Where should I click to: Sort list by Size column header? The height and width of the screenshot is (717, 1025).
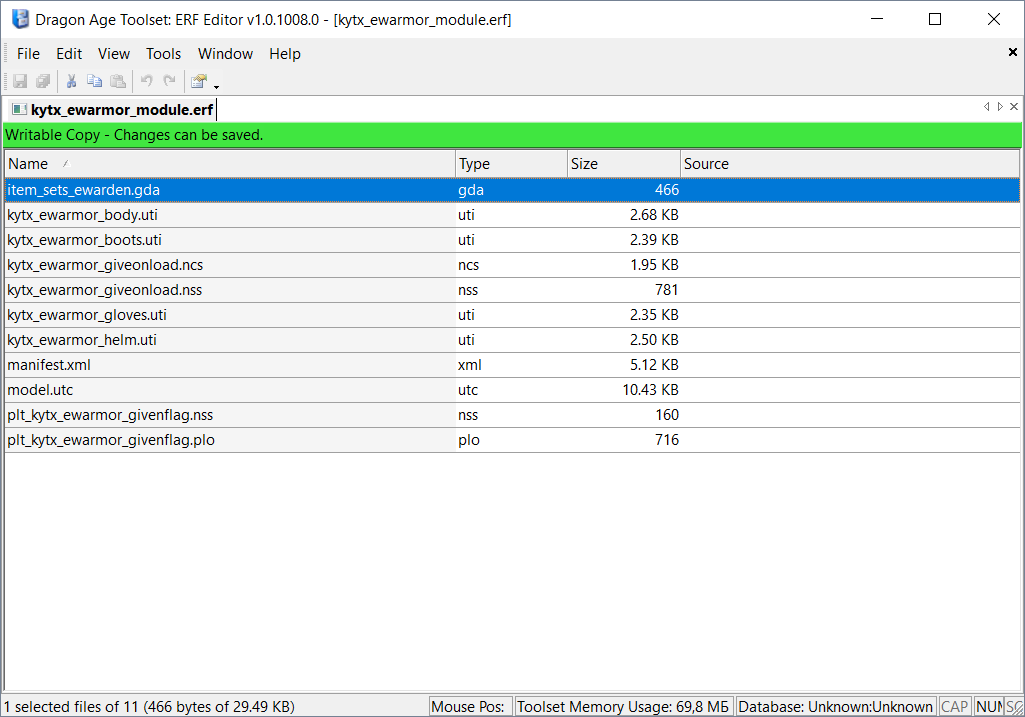click(624, 164)
